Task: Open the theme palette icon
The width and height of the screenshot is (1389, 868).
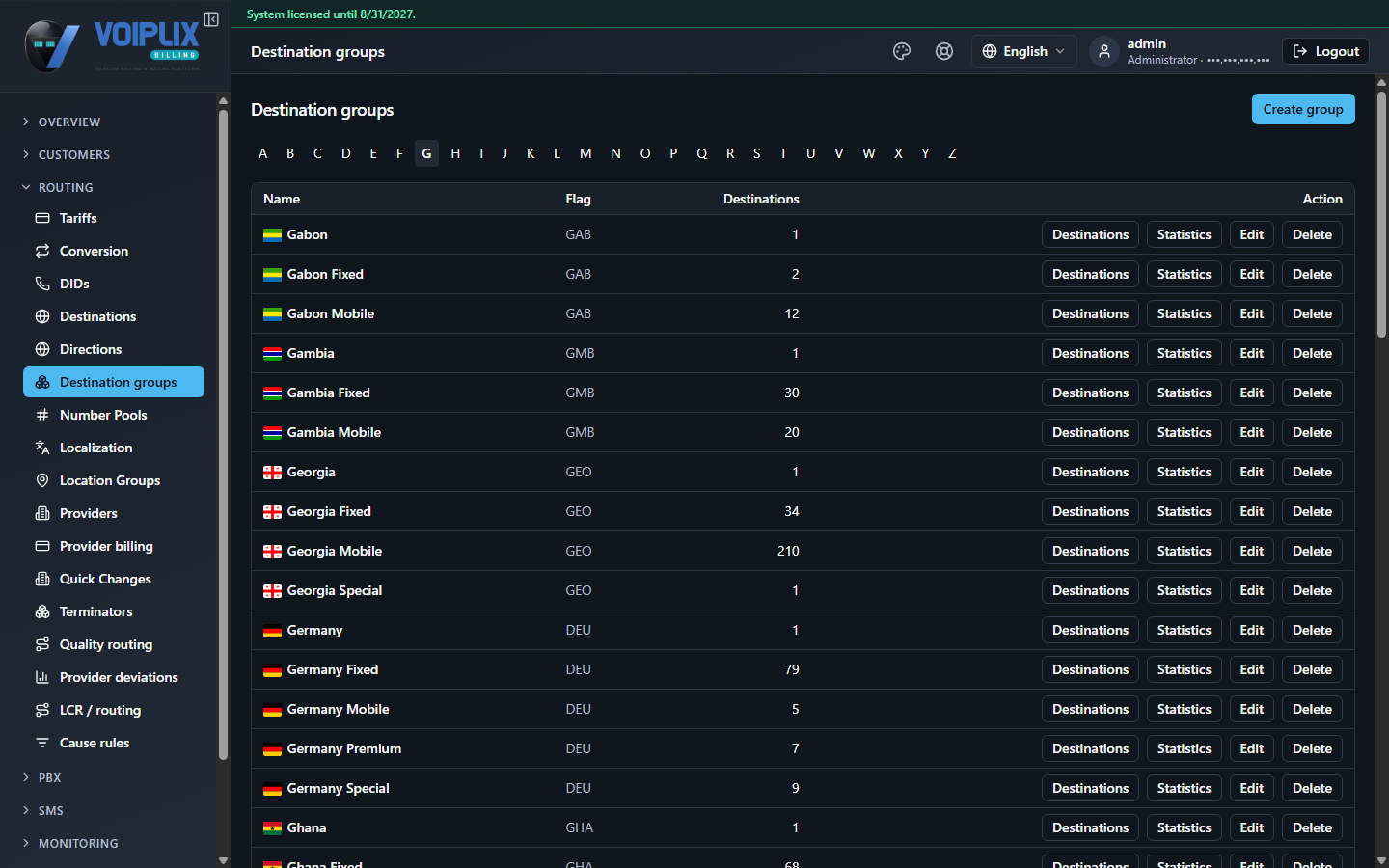Action: coord(902,51)
